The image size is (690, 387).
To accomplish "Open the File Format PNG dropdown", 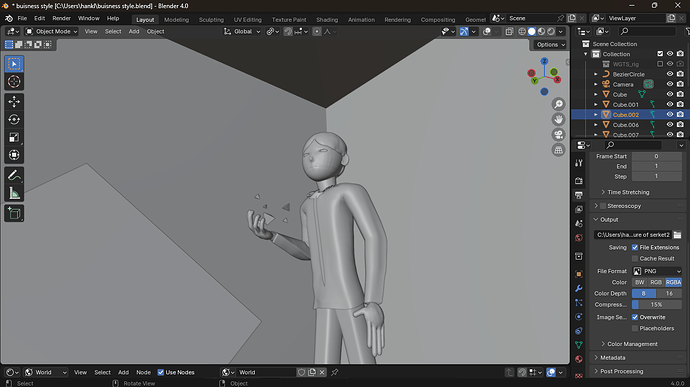I will coord(657,271).
